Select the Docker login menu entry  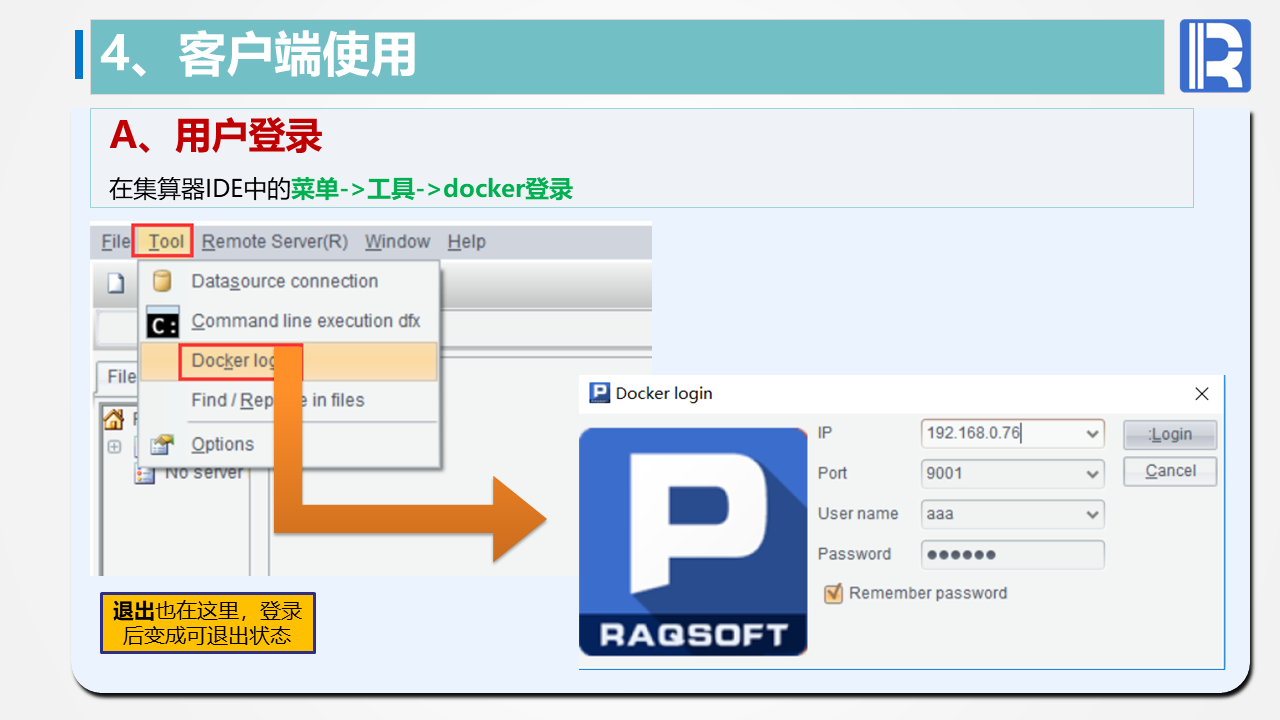289,361
